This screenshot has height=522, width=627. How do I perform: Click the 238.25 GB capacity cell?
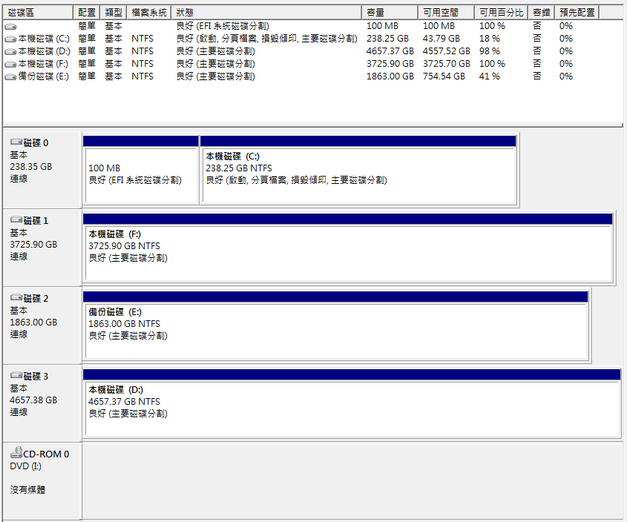tap(387, 39)
